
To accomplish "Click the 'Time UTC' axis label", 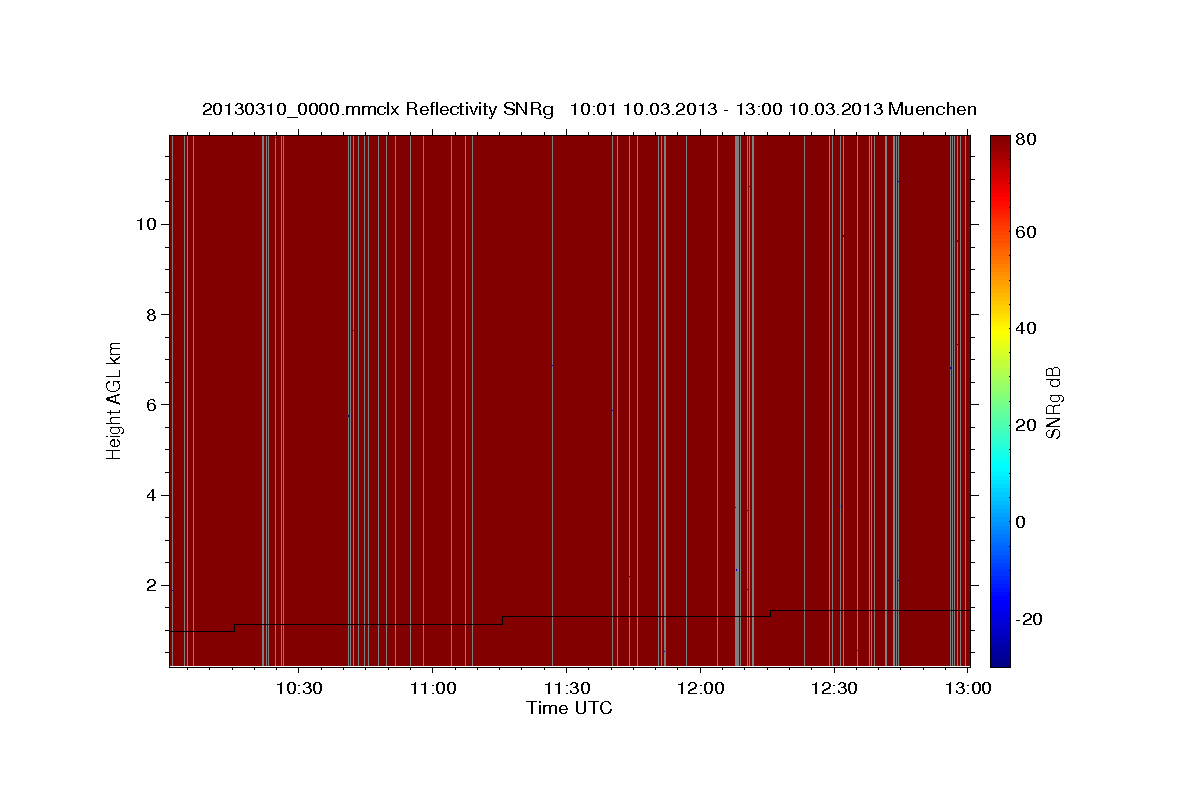I will click(569, 708).
